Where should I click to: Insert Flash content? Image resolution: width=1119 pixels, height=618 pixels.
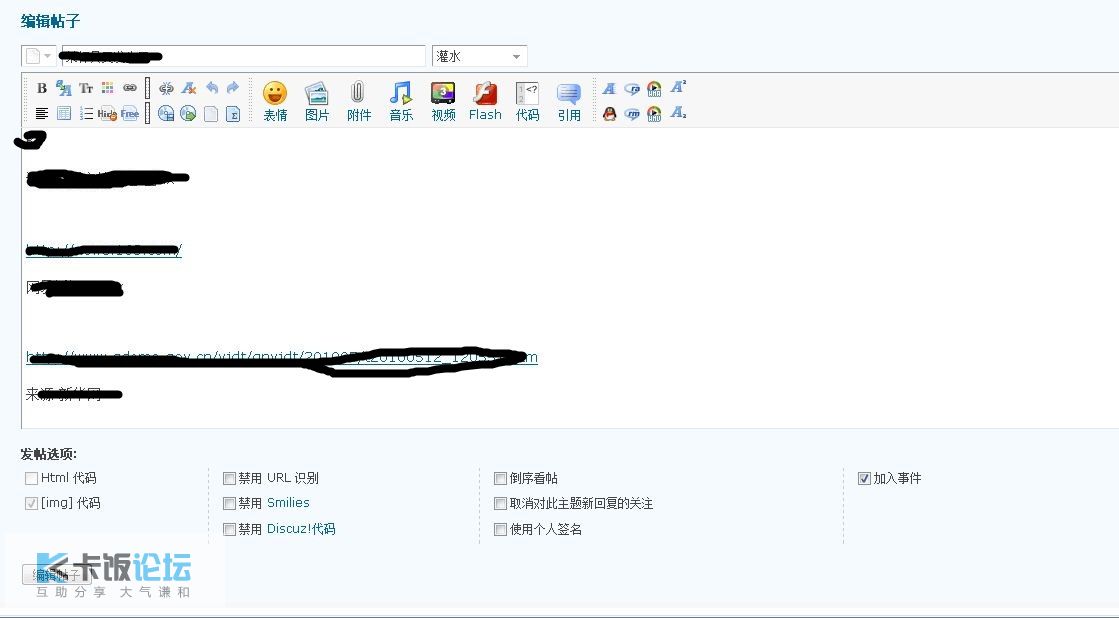(485, 101)
